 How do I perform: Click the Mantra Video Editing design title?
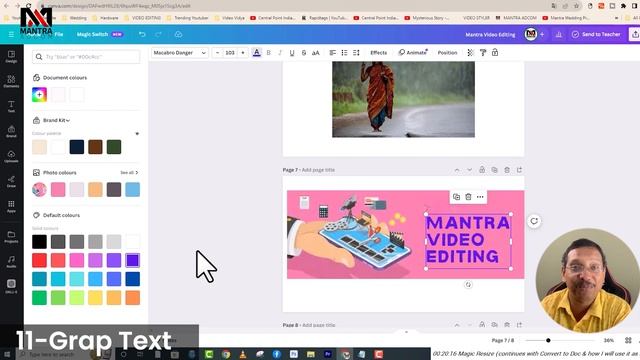(x=490, y=35)
